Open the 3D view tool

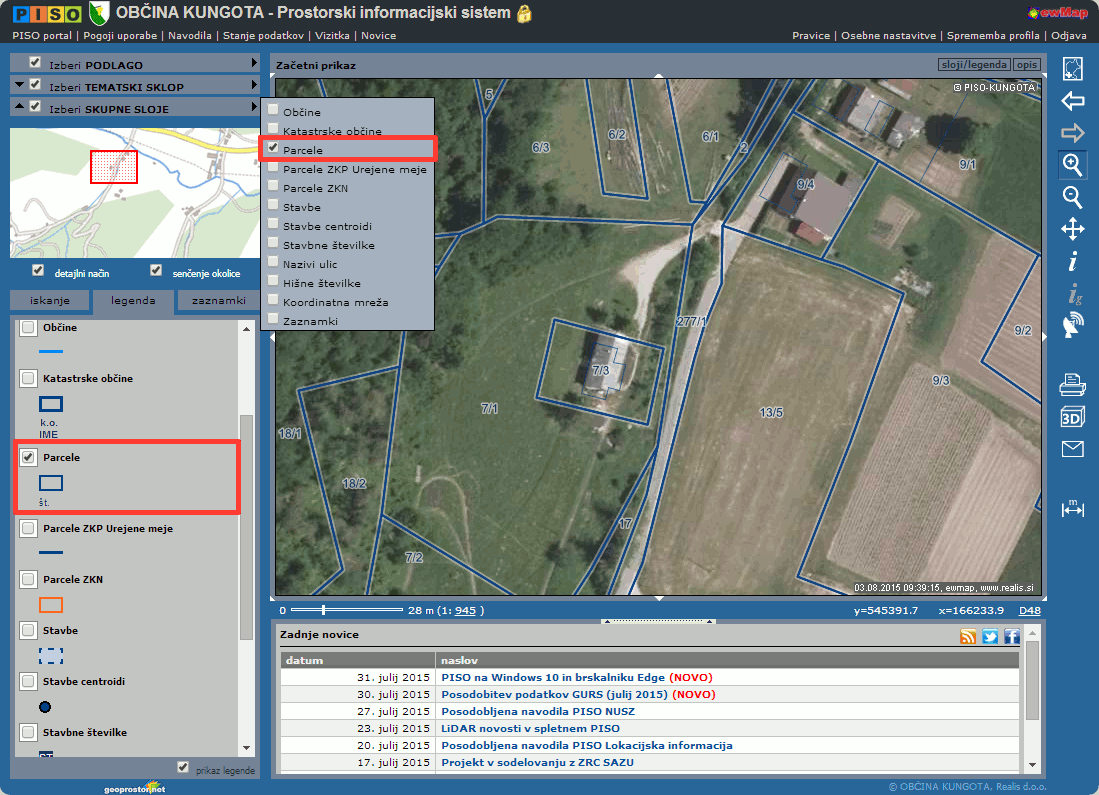click(x=1072, y=416)
